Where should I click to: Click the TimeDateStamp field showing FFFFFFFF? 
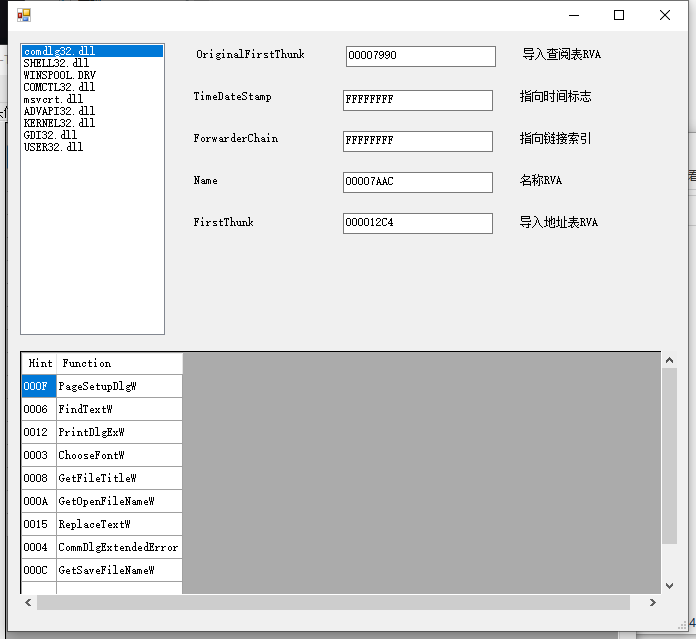coord(418,100)
